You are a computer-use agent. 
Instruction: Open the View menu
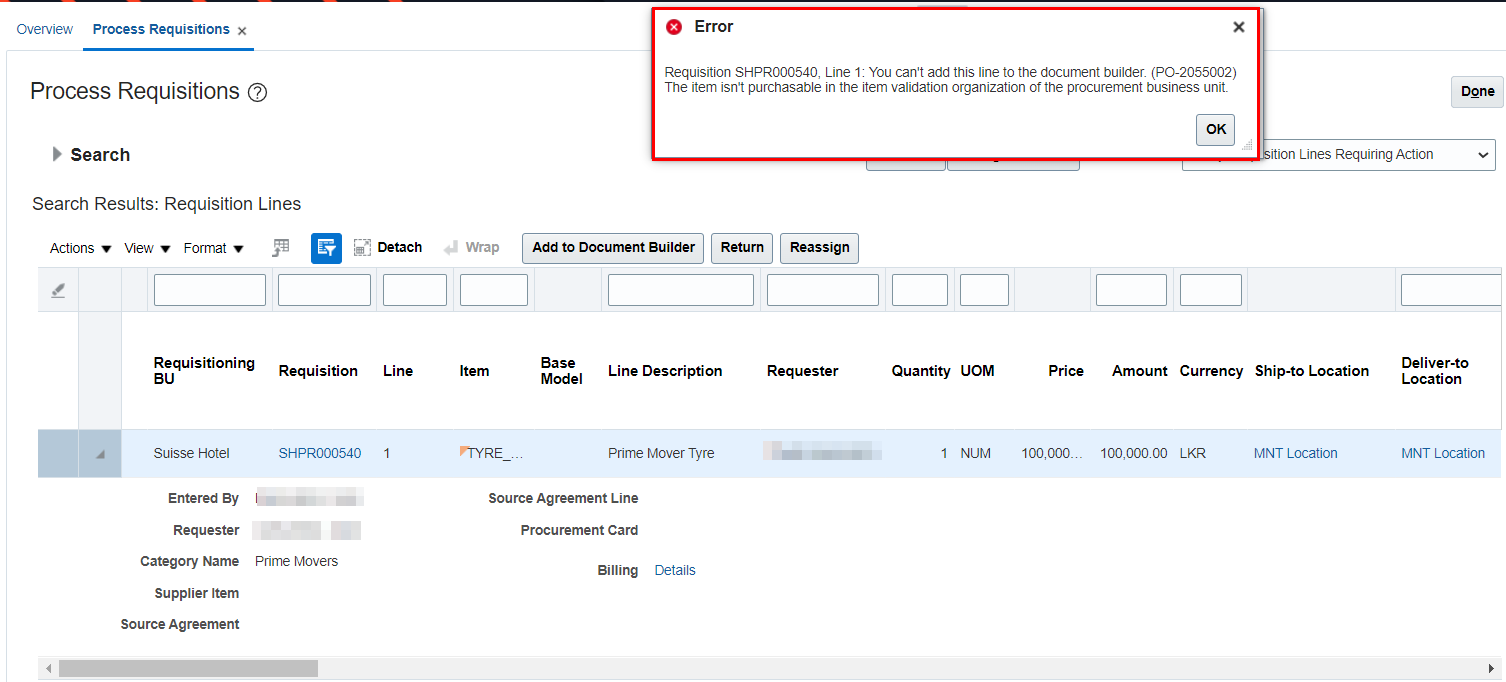(x=147, y=248)
